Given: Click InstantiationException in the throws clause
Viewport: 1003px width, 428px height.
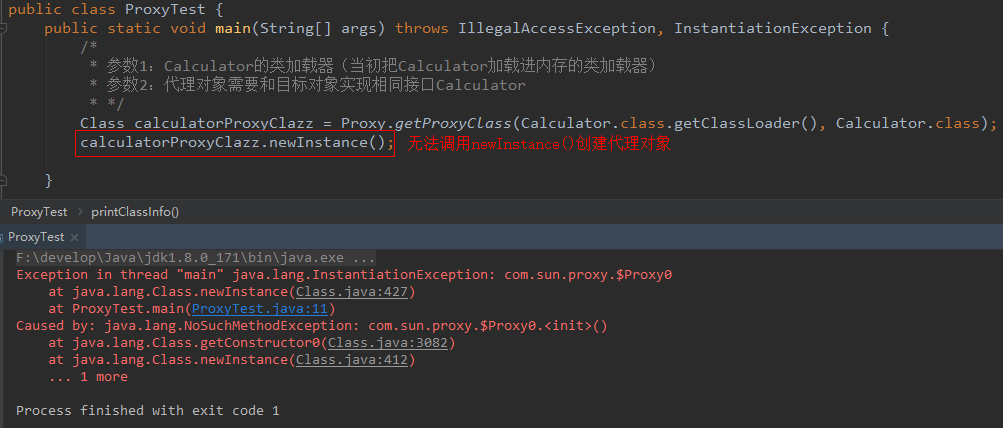Looking at the screenshot, I should (x=773, y=28).
